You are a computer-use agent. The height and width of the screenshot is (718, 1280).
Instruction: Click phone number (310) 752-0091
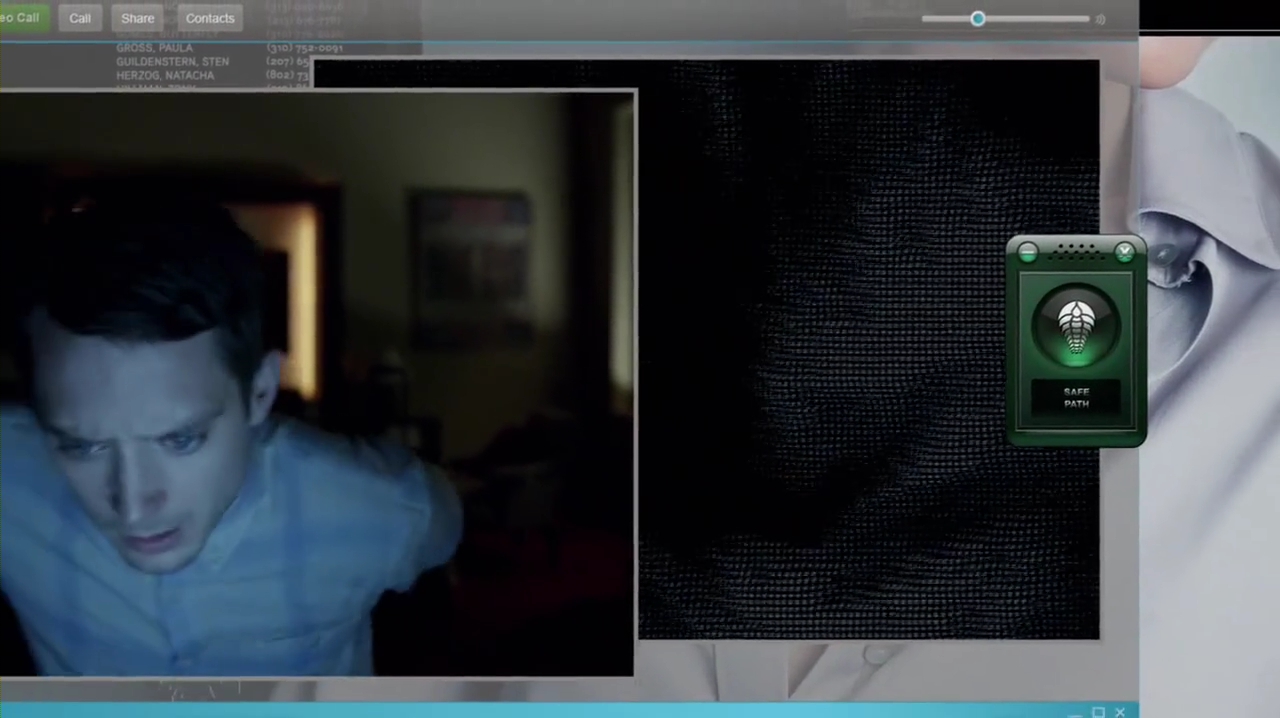click(304, 48)
